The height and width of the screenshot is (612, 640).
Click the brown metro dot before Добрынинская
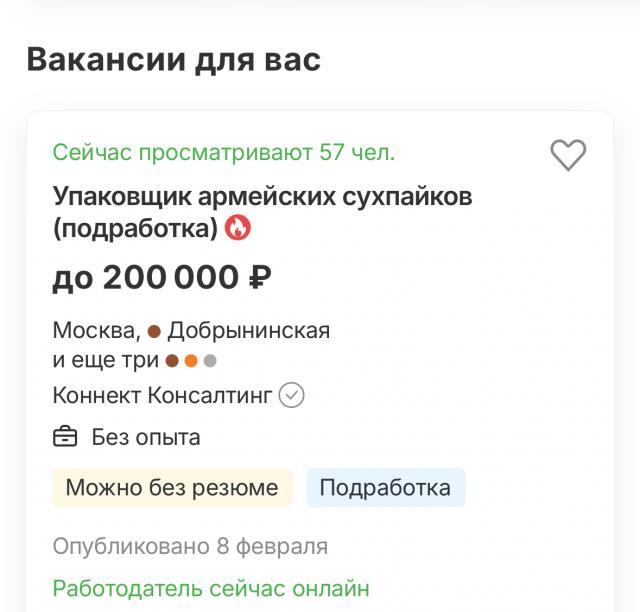coord(154,331)
